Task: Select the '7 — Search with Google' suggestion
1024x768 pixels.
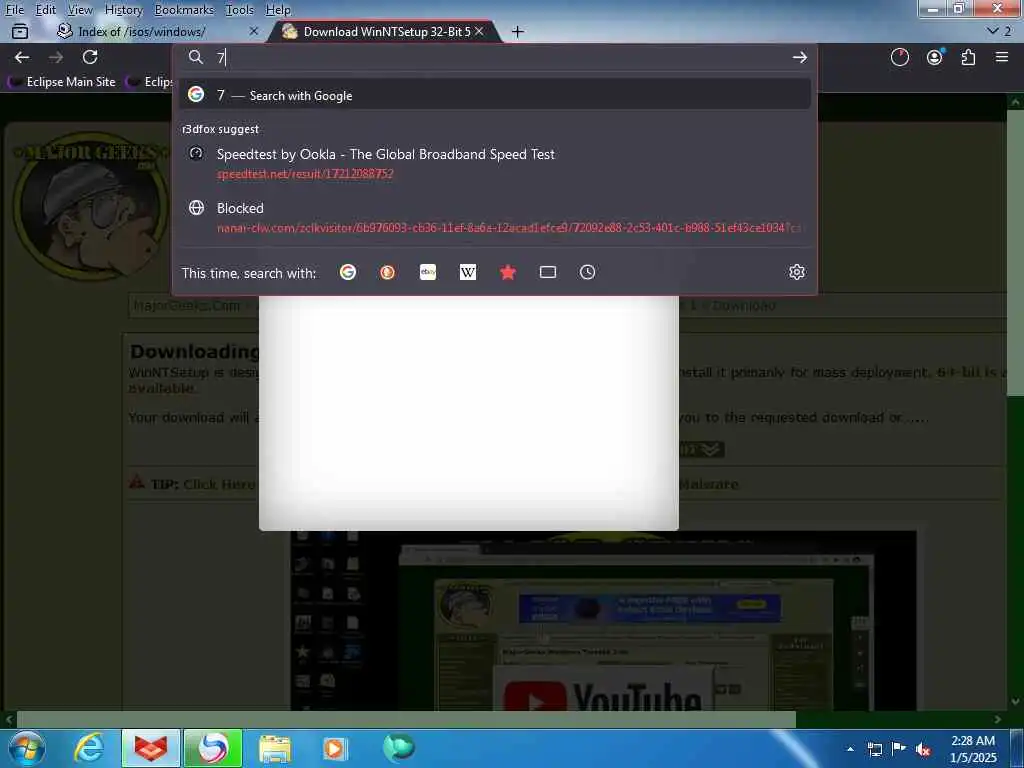Action: 494,95
